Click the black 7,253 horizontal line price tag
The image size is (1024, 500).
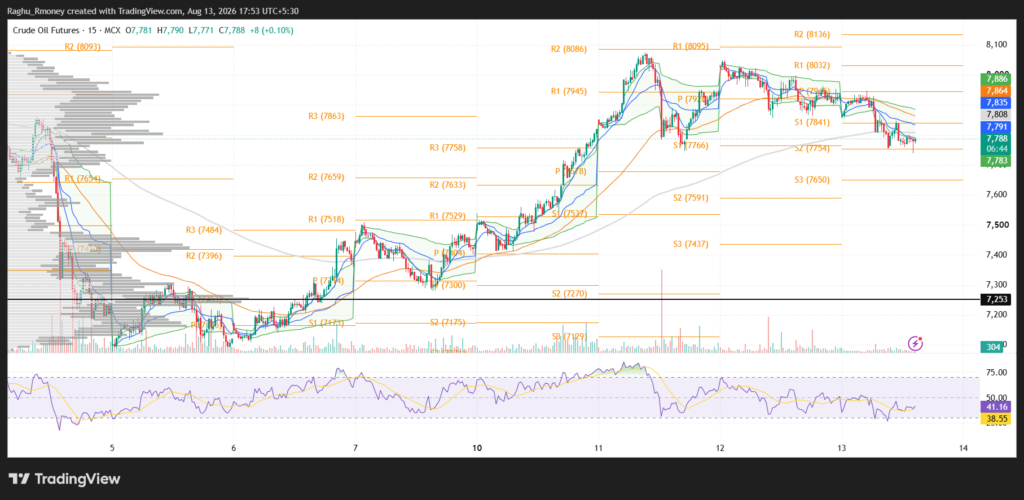[997, 299]
